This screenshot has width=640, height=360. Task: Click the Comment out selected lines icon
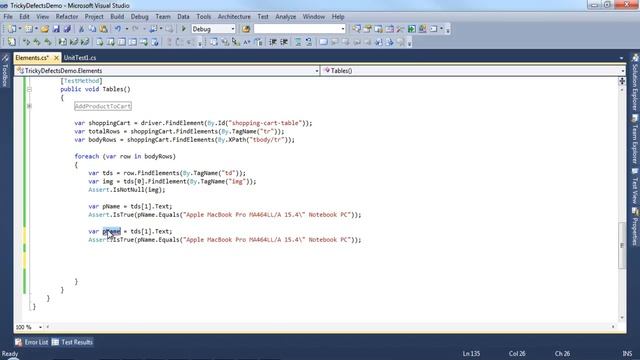pyautogui.click(x=298, y=42)
